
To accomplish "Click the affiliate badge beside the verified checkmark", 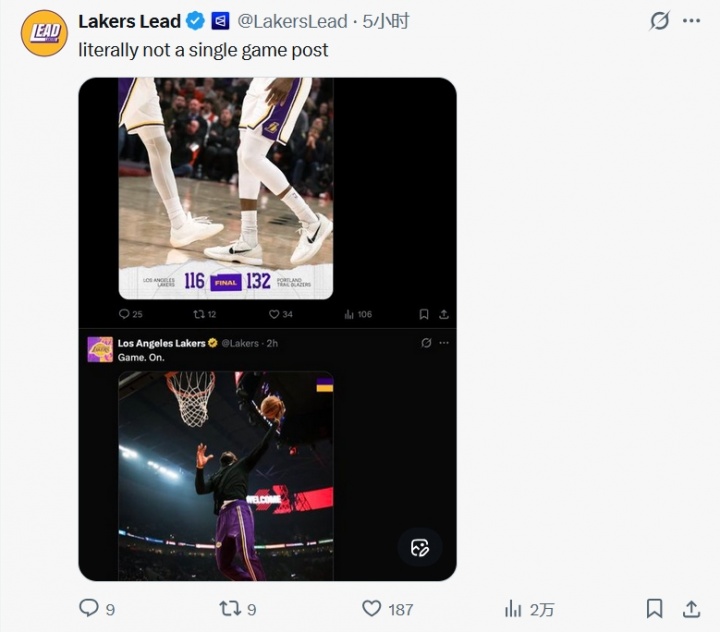I will tap(221, 21).
